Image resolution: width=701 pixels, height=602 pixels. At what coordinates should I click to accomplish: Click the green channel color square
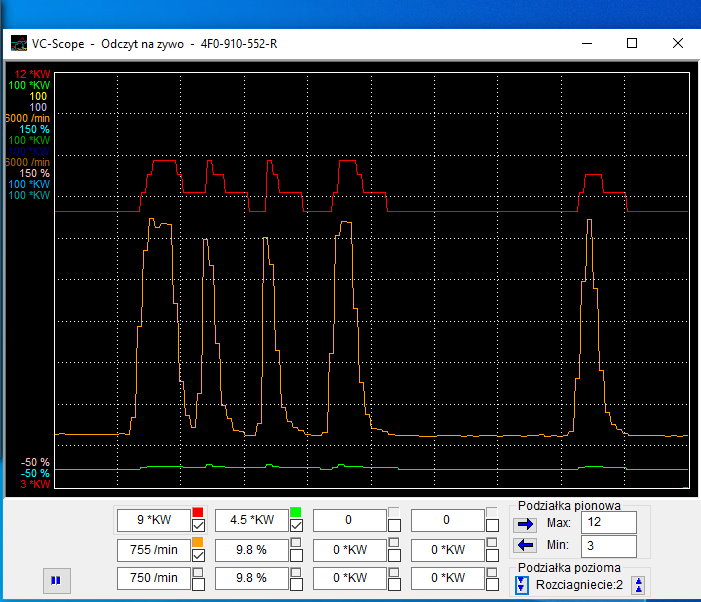(x=296, y=512)
